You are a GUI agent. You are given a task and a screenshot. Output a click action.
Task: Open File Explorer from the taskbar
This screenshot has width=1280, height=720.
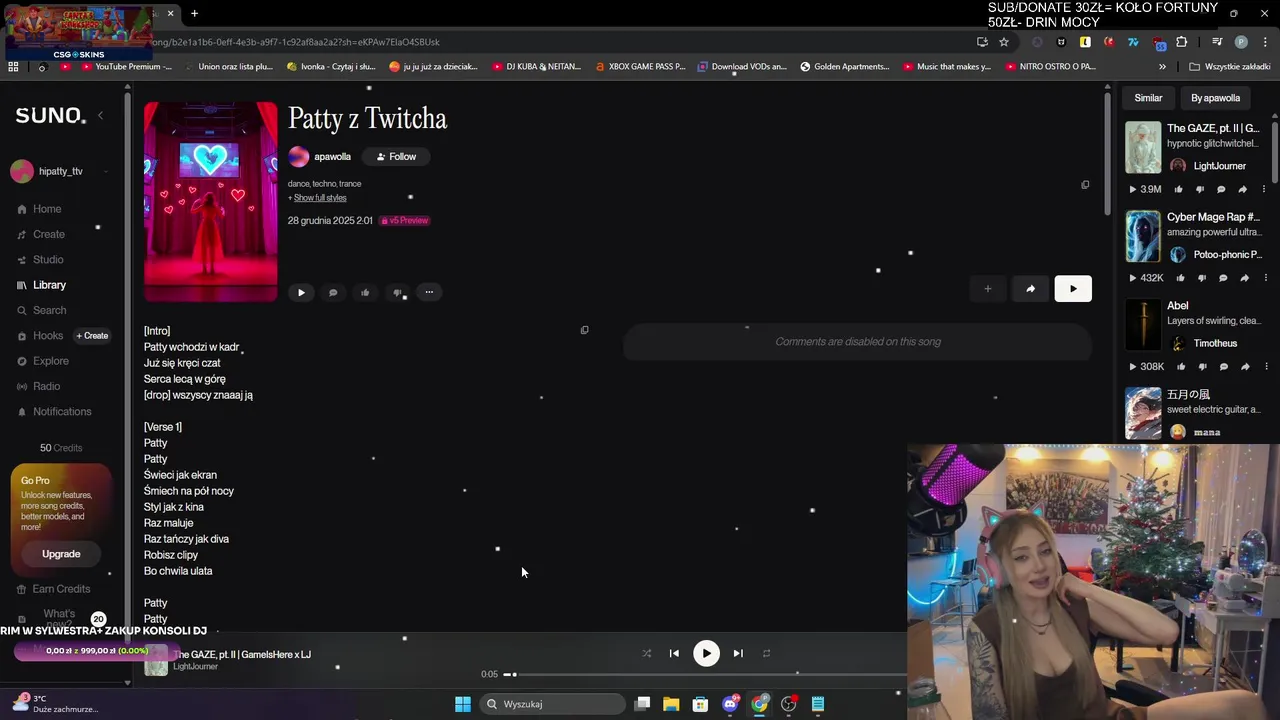(671, 704)
